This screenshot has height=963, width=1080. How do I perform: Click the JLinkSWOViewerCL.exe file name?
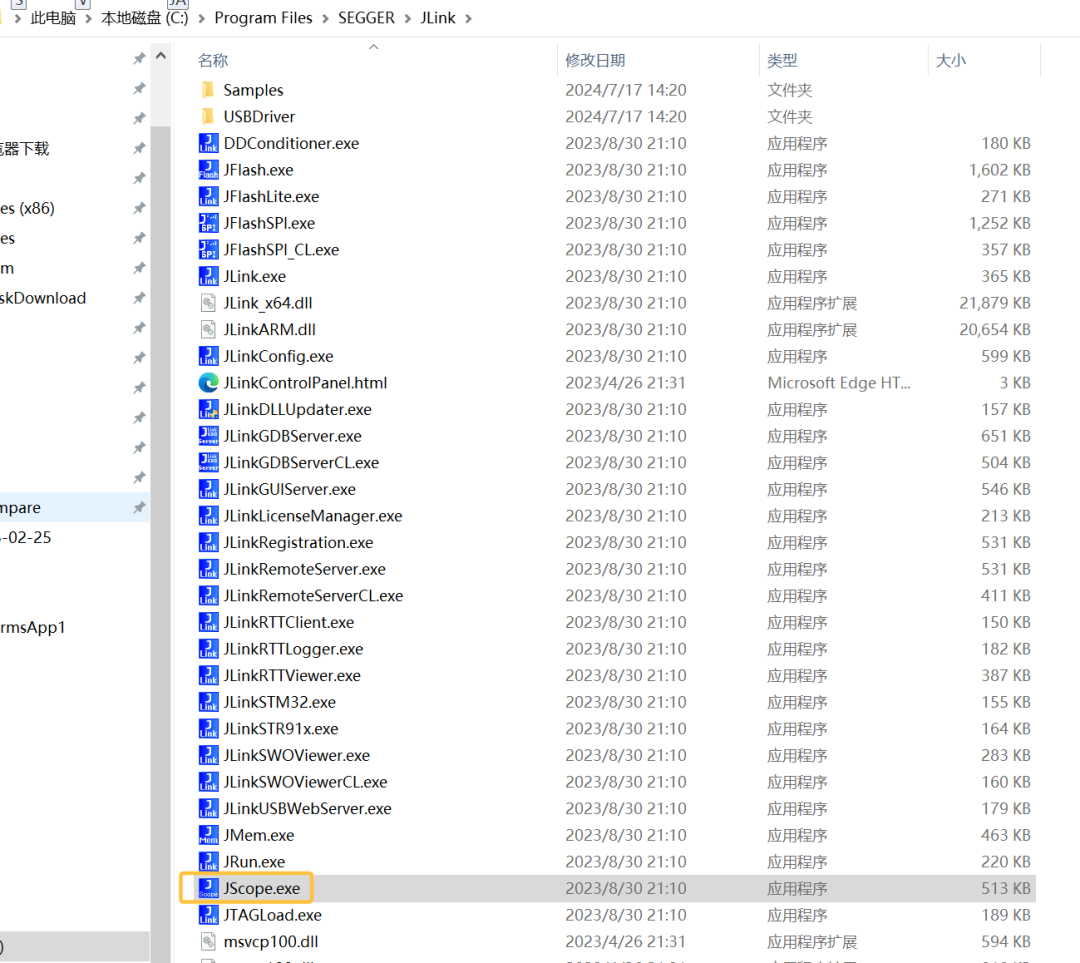click(x=305, y=782)
